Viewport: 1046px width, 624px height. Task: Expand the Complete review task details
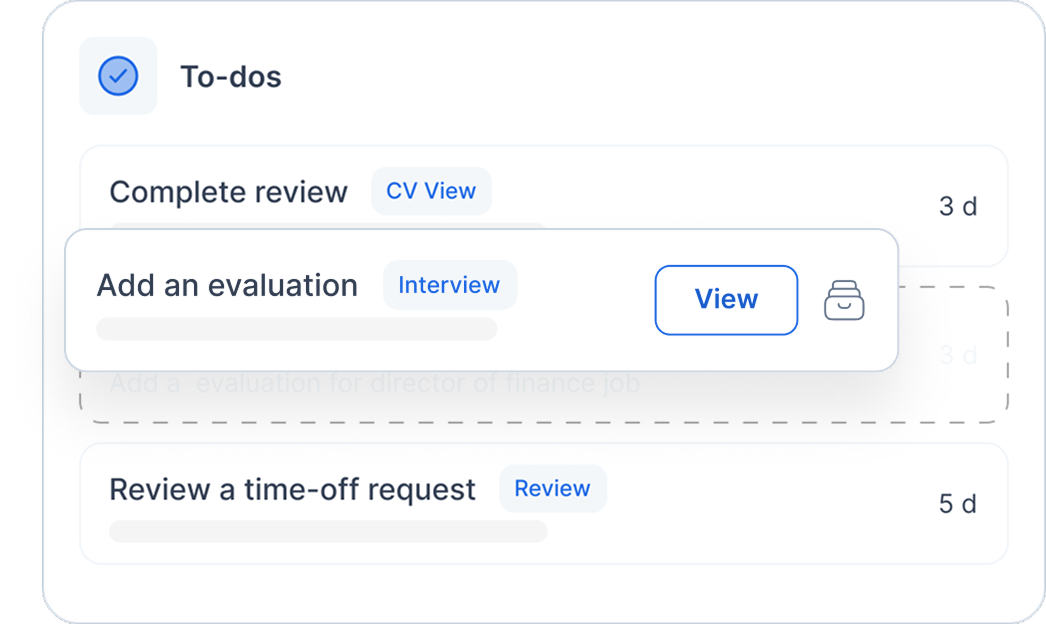(229, 192)
